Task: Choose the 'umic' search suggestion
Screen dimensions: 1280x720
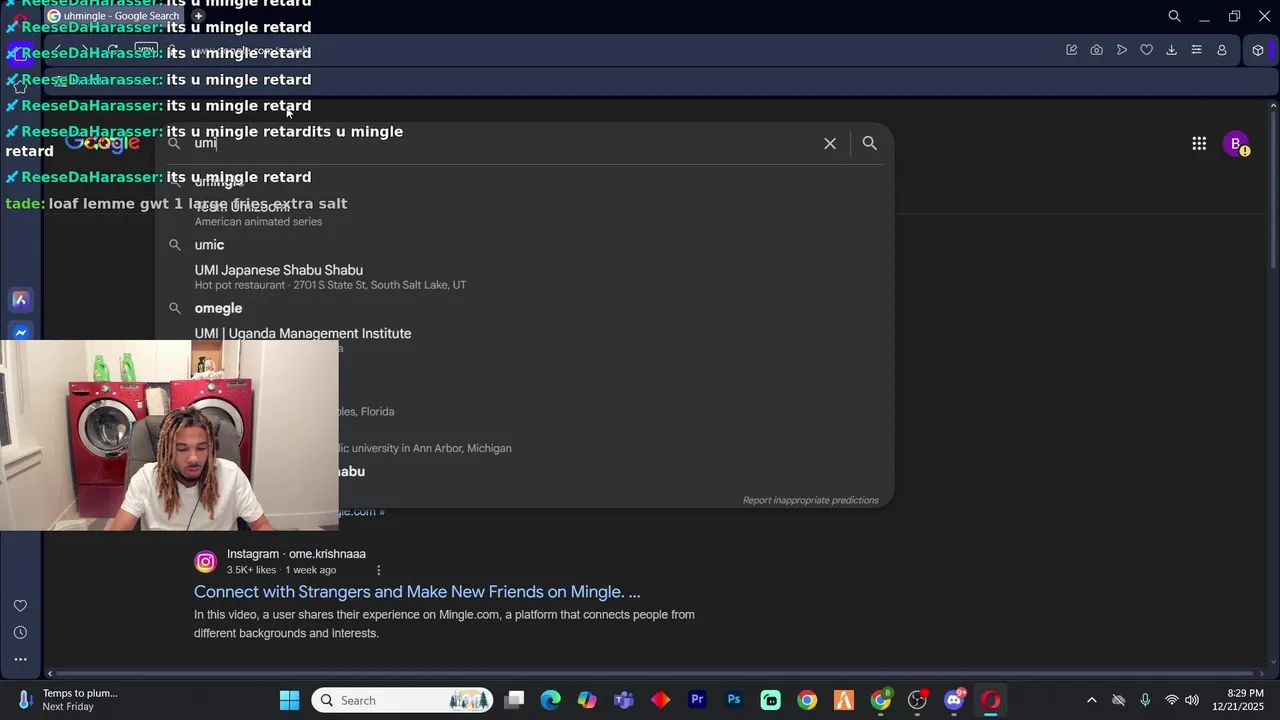Action: point(209,245)
